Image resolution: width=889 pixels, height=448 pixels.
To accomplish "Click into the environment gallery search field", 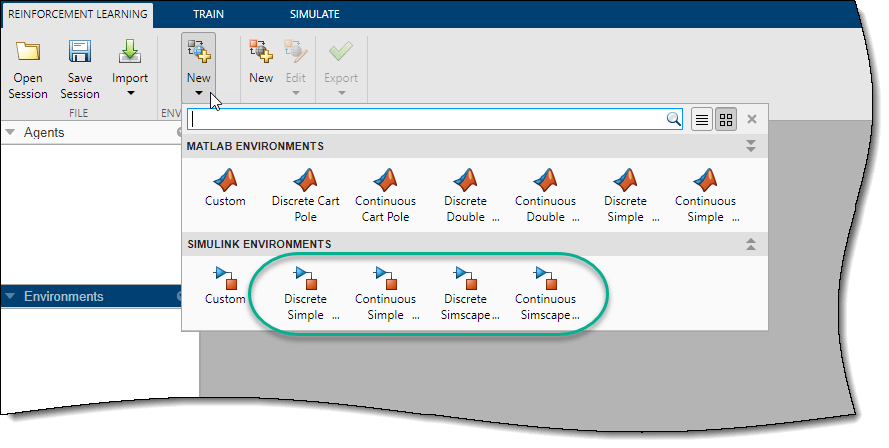I will click(x=435, y=119).
